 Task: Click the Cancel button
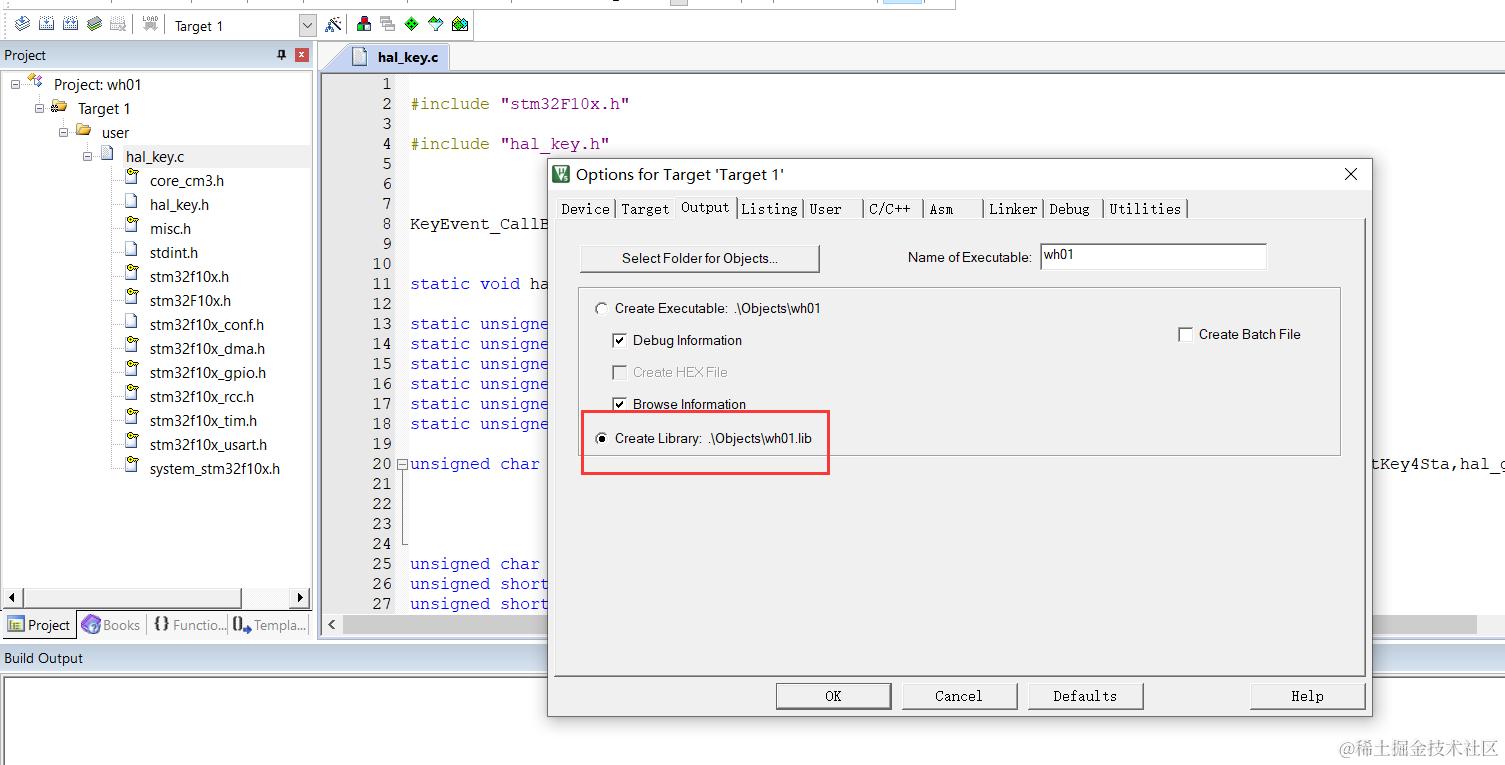(x=959, y=696)
